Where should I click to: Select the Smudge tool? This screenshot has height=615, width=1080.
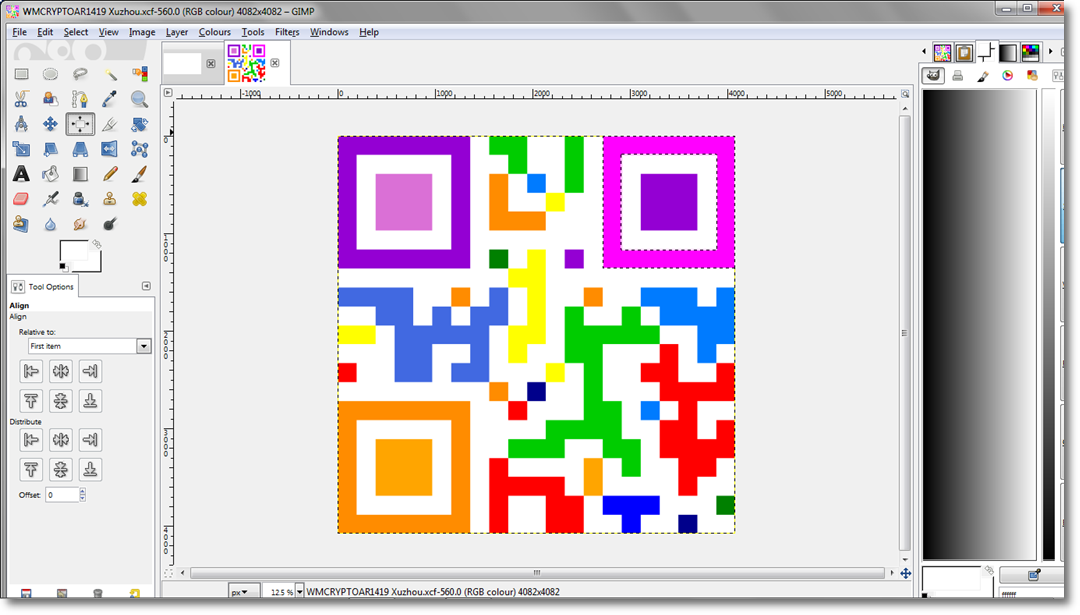pos(80,224)
